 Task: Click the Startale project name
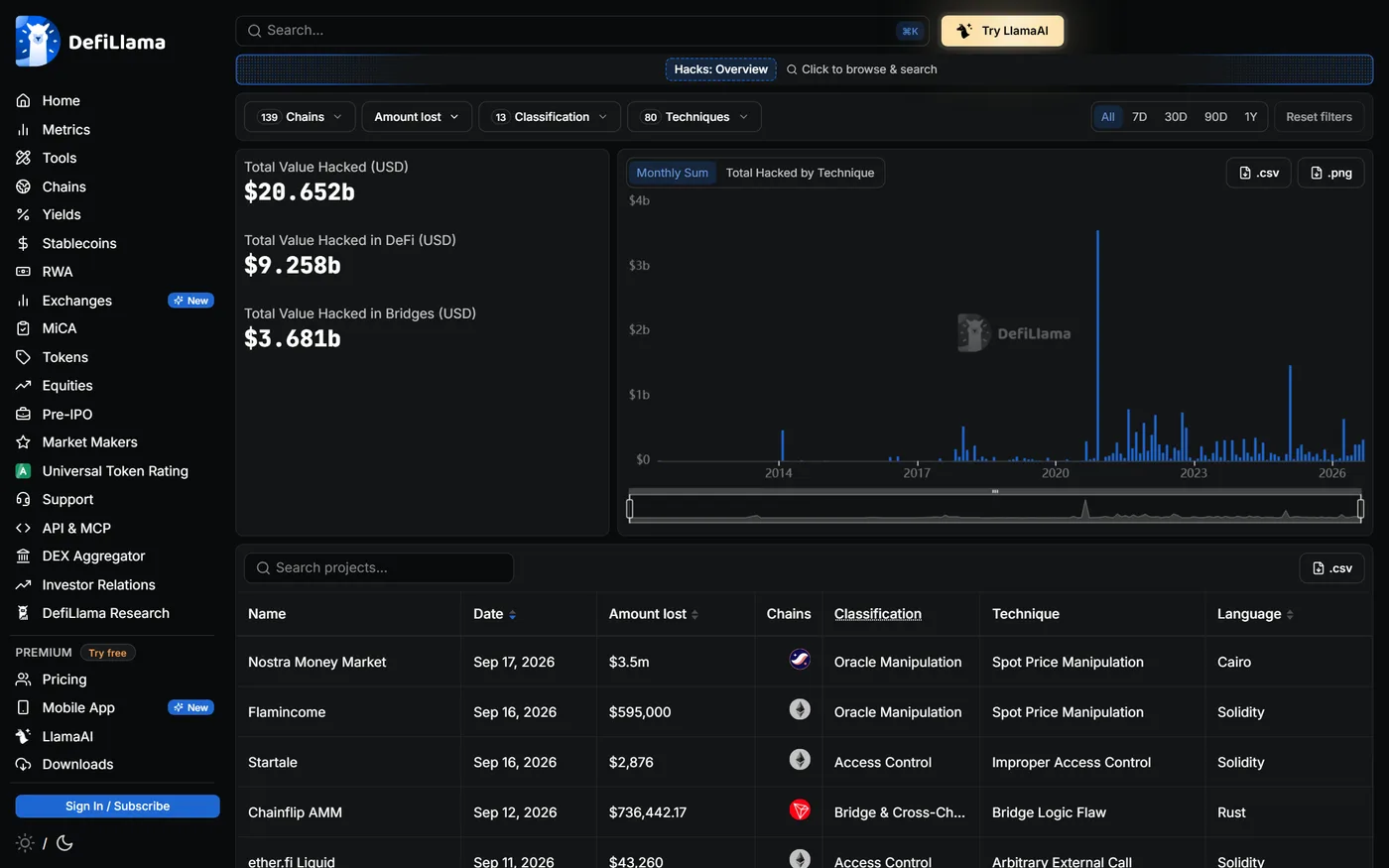tap(273, 763)
